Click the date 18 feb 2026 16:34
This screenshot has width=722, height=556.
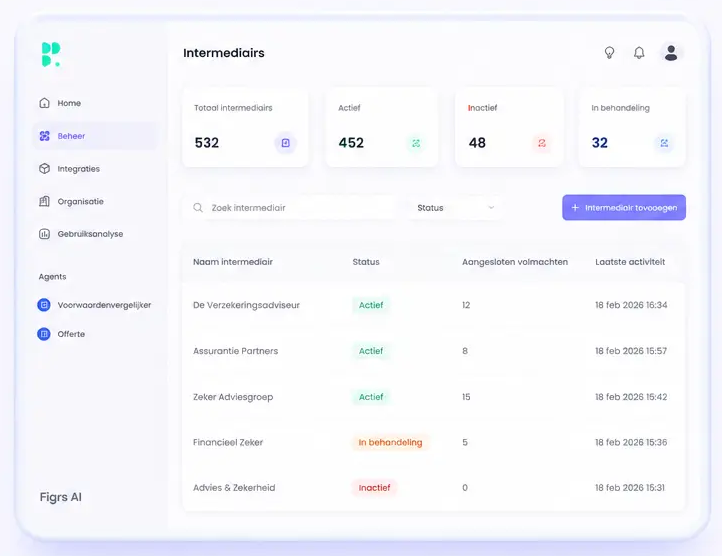631,305
